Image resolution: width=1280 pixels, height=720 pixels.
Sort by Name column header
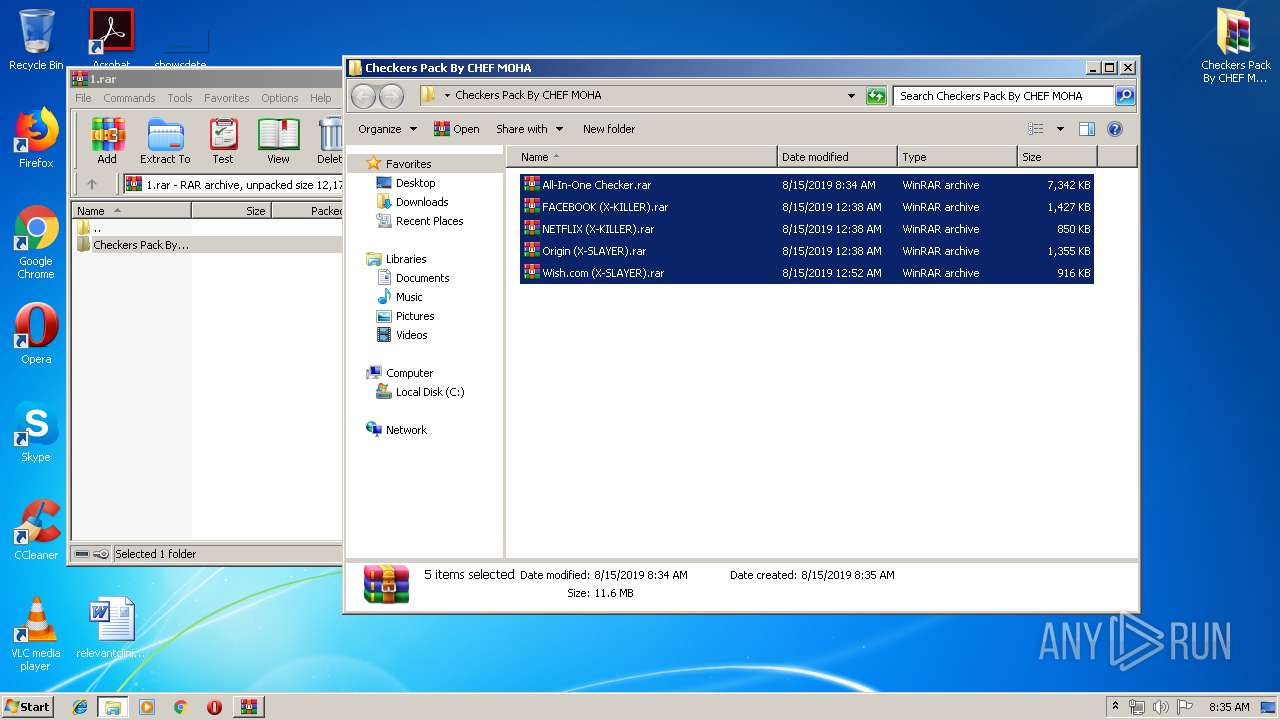(x=642, y=157)
